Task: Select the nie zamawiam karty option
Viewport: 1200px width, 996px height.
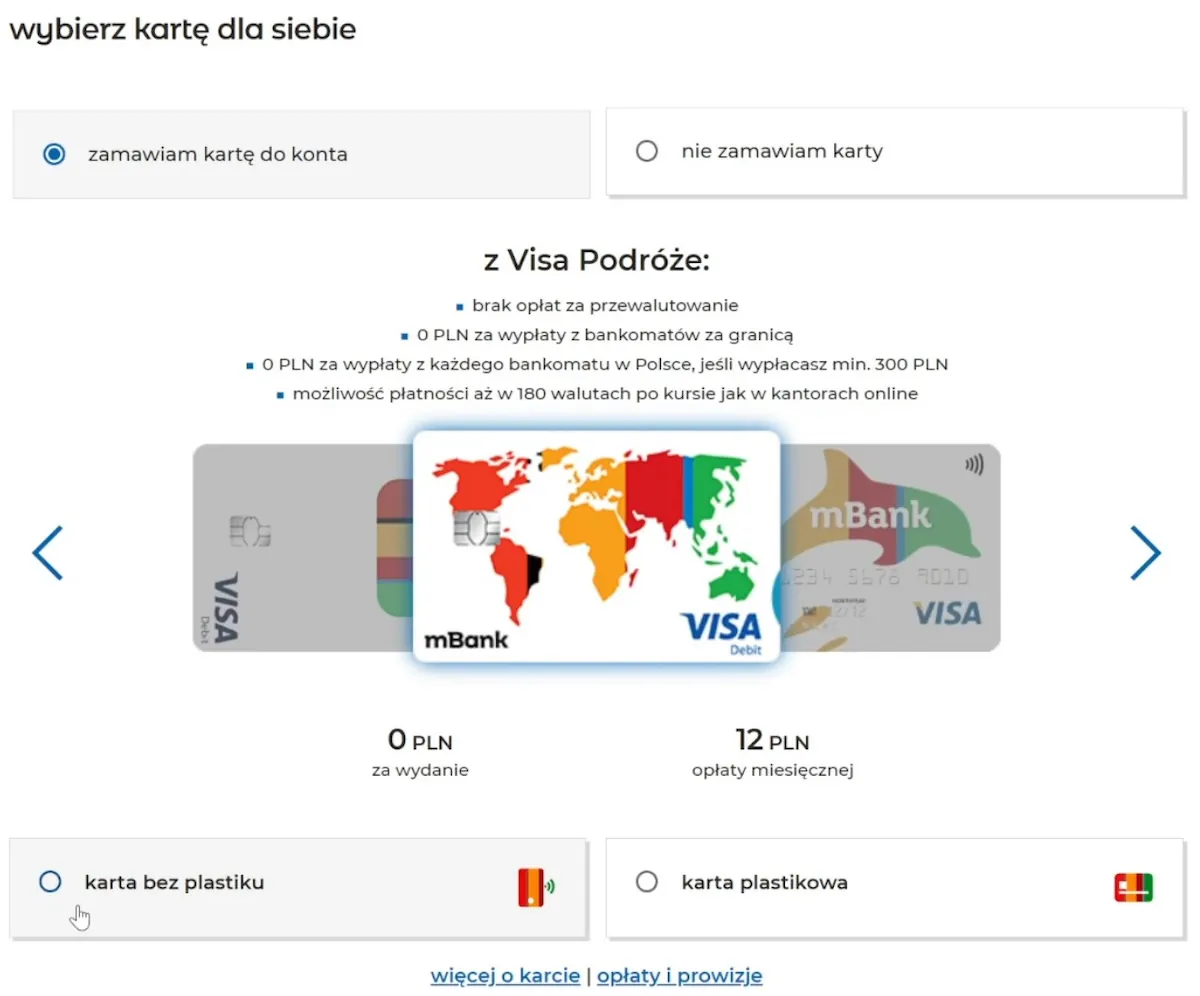Action: [x=647, y=151]
